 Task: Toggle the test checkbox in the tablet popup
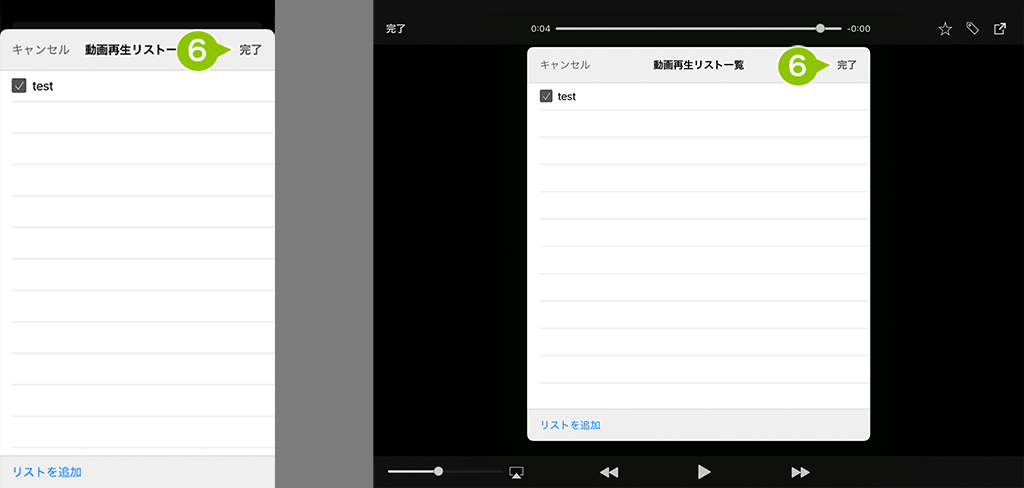click(546, 96)
